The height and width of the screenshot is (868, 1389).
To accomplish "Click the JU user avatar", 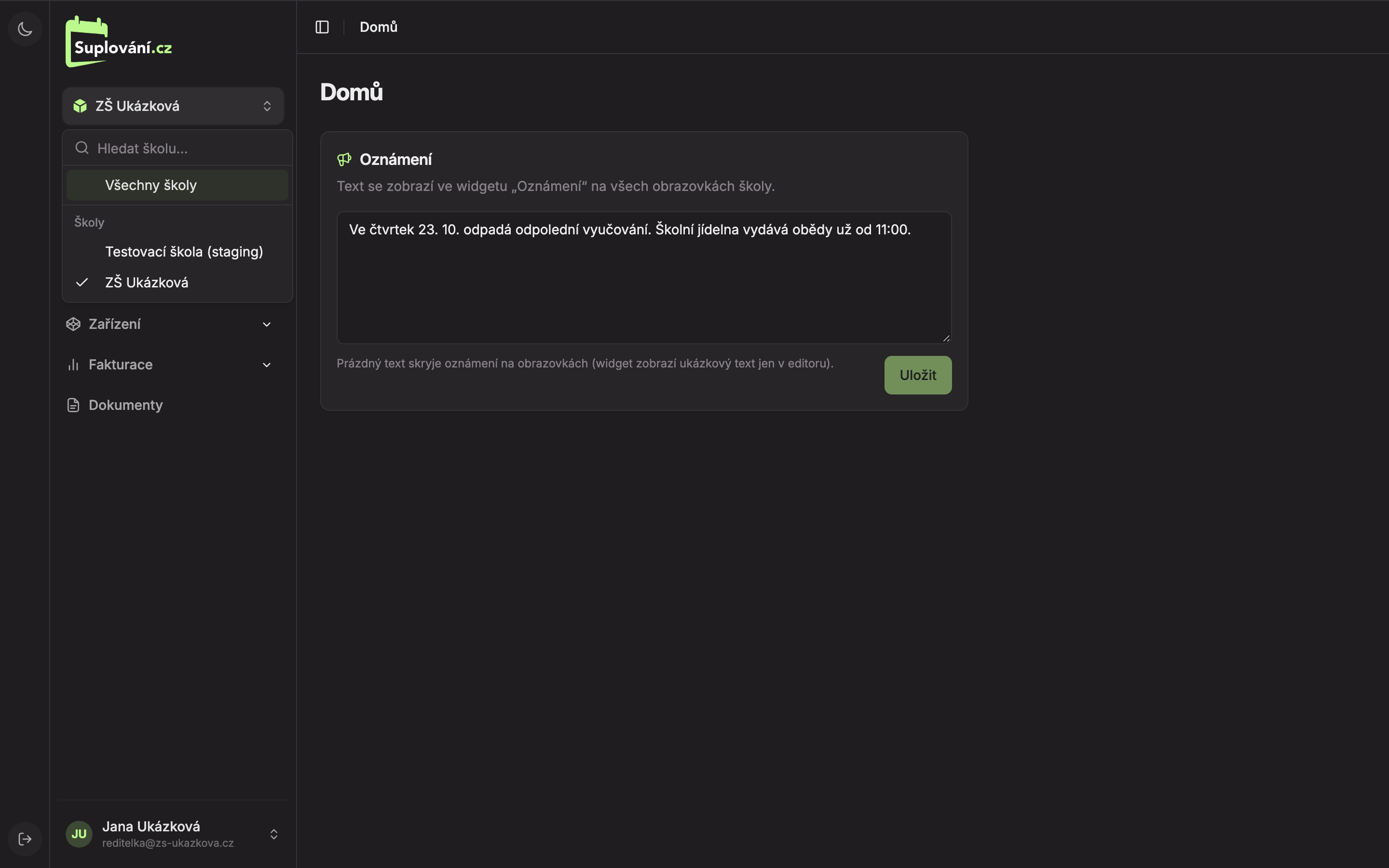I will point(79,834).
